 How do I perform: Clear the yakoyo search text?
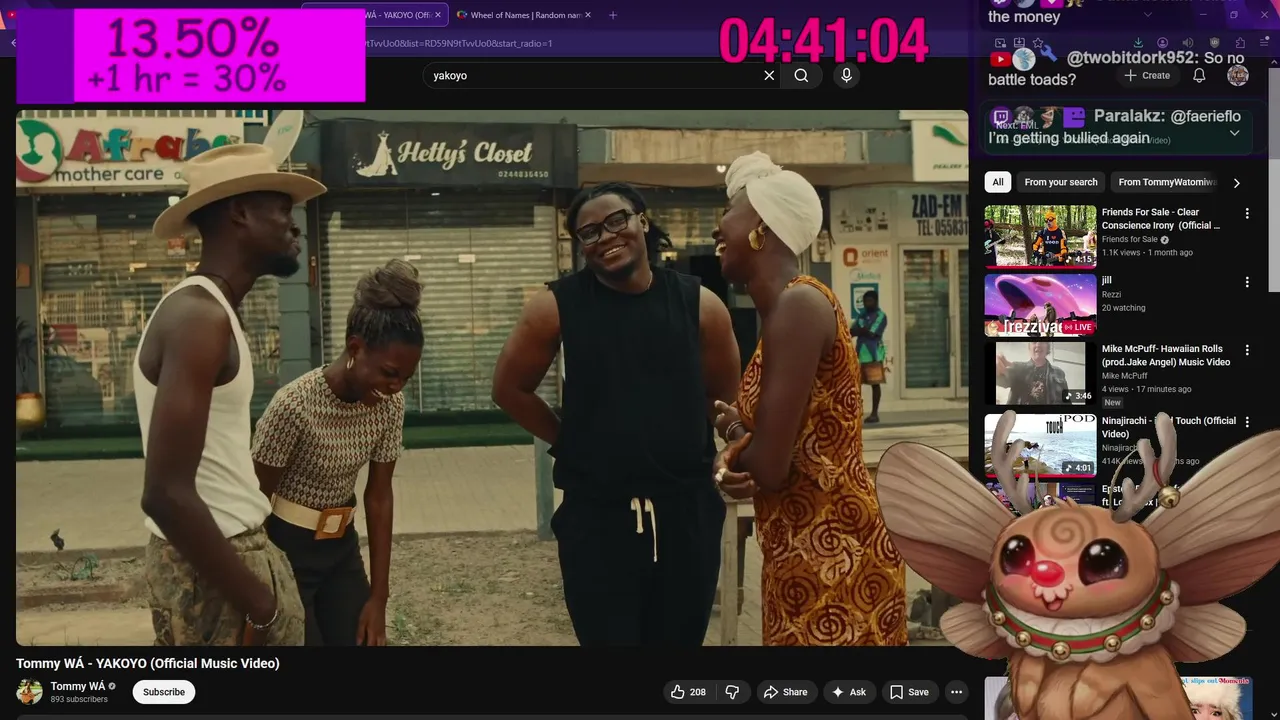[769, 75]
